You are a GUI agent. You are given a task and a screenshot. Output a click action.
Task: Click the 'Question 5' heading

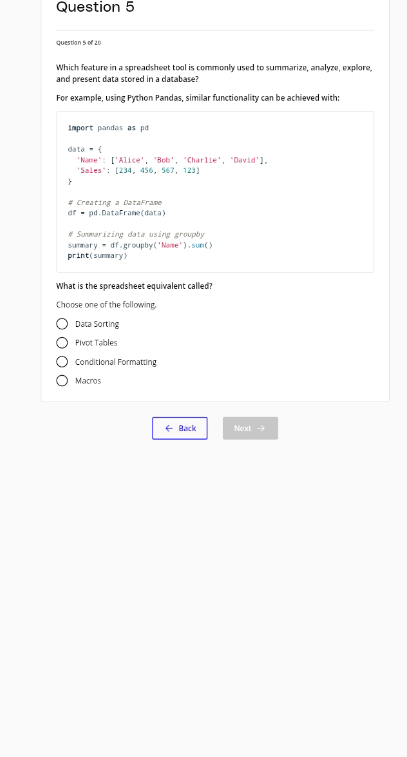tap(95, 7)
